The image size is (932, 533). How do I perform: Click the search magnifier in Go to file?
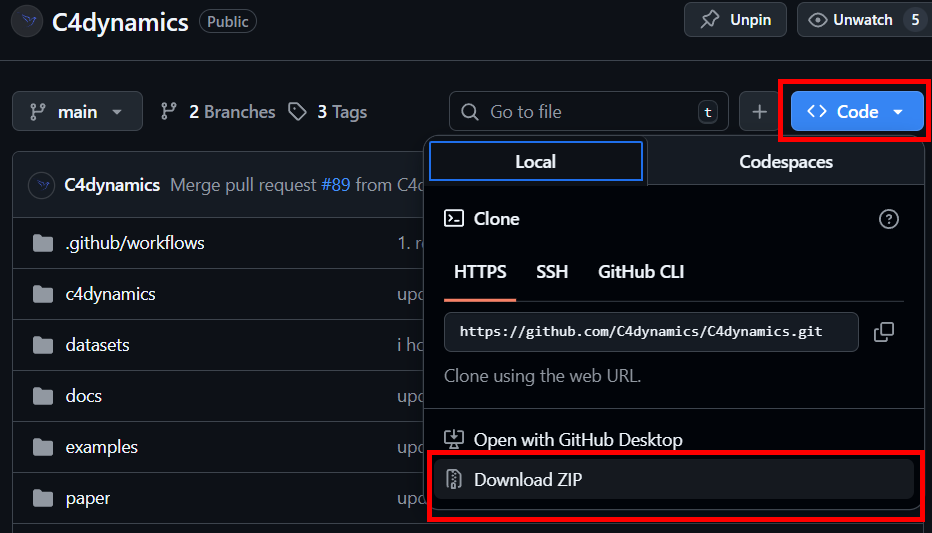pyautogui.click(x=470, y=112)
